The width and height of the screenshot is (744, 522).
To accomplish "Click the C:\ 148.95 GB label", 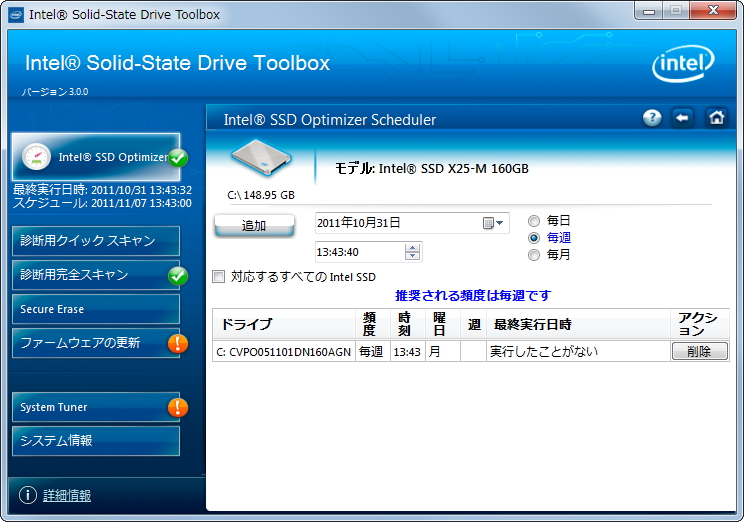I will (x=261, y=195).
